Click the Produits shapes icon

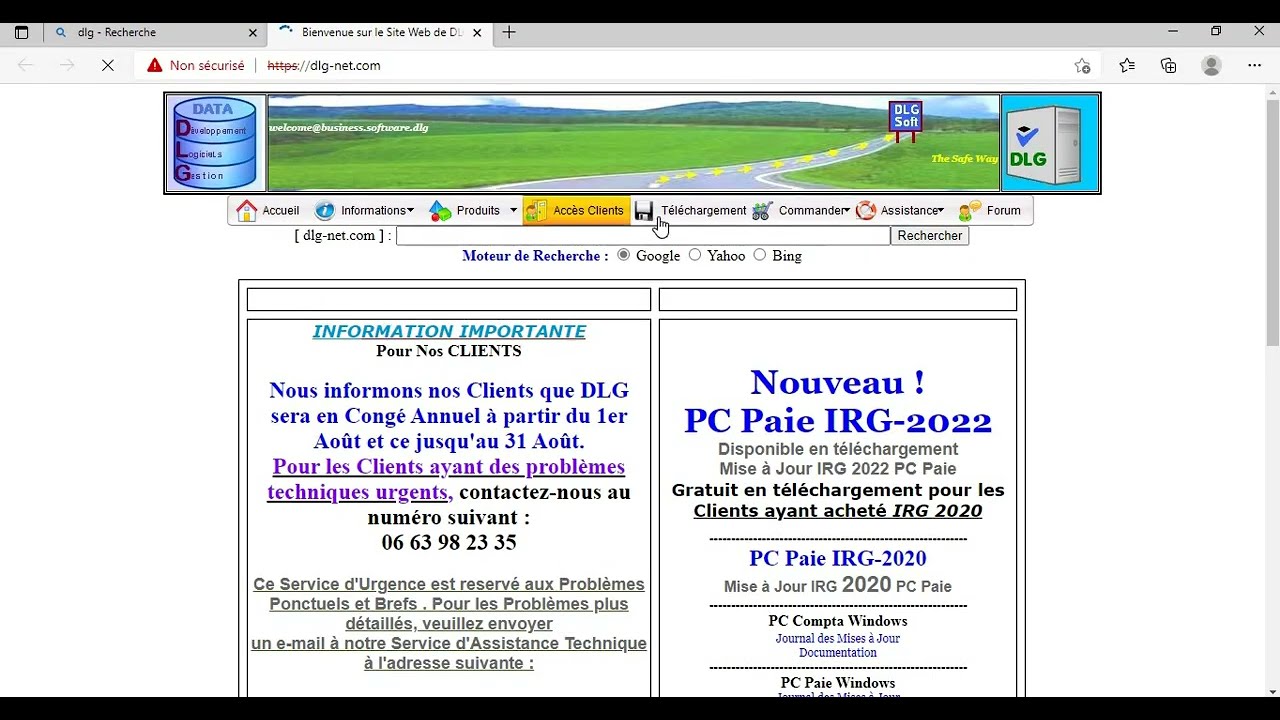pyautogui.click(x=440, y=210)
